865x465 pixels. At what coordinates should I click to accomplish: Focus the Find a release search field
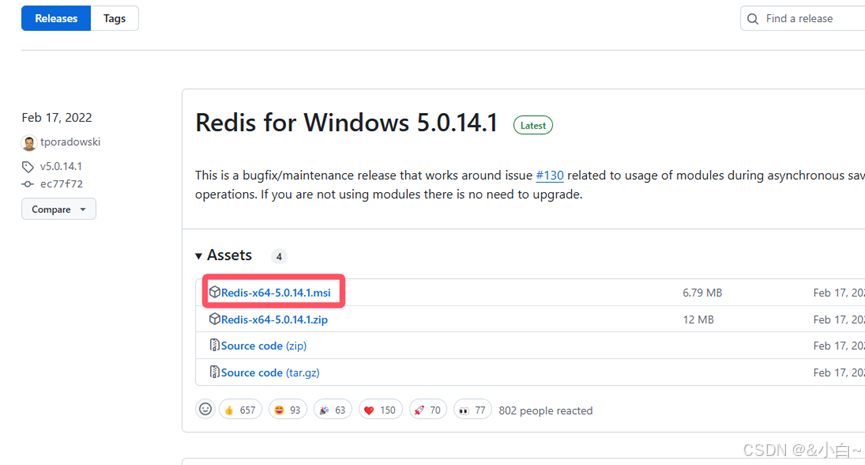pos(803,18)
